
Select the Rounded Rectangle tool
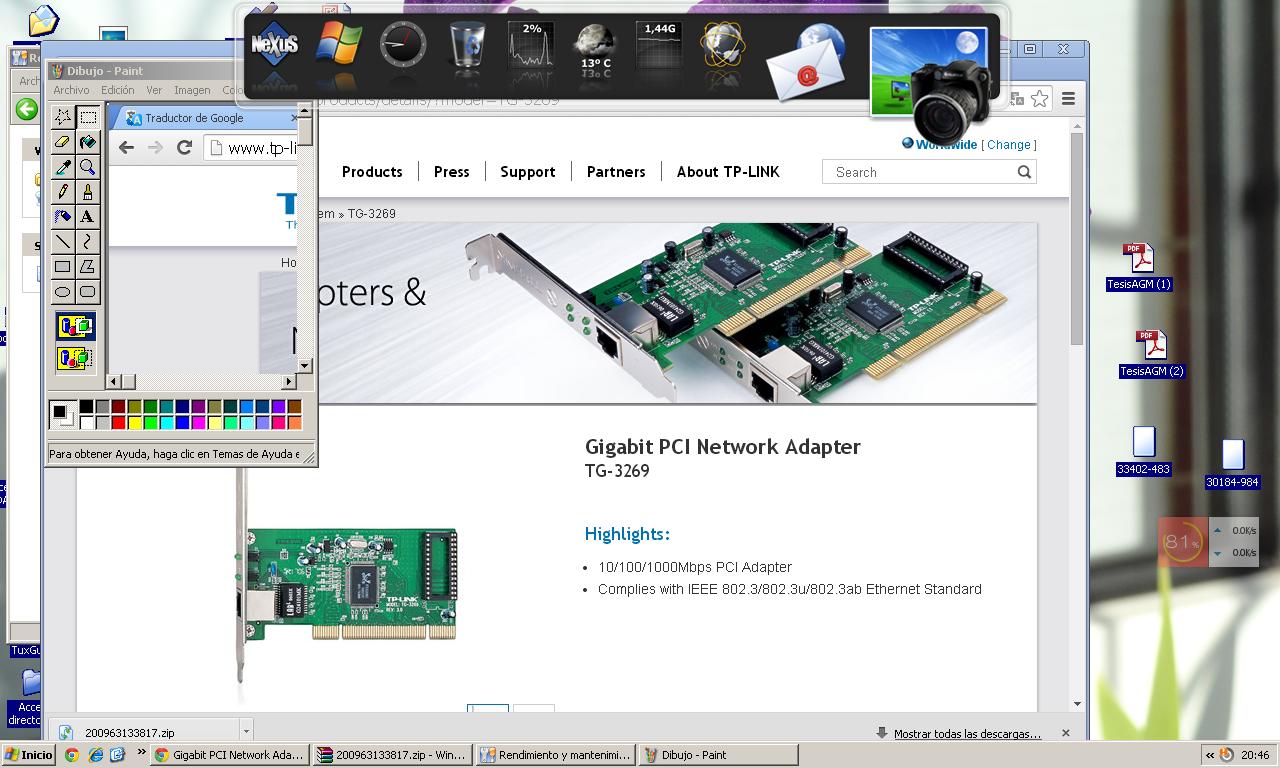tap(88, 292)
